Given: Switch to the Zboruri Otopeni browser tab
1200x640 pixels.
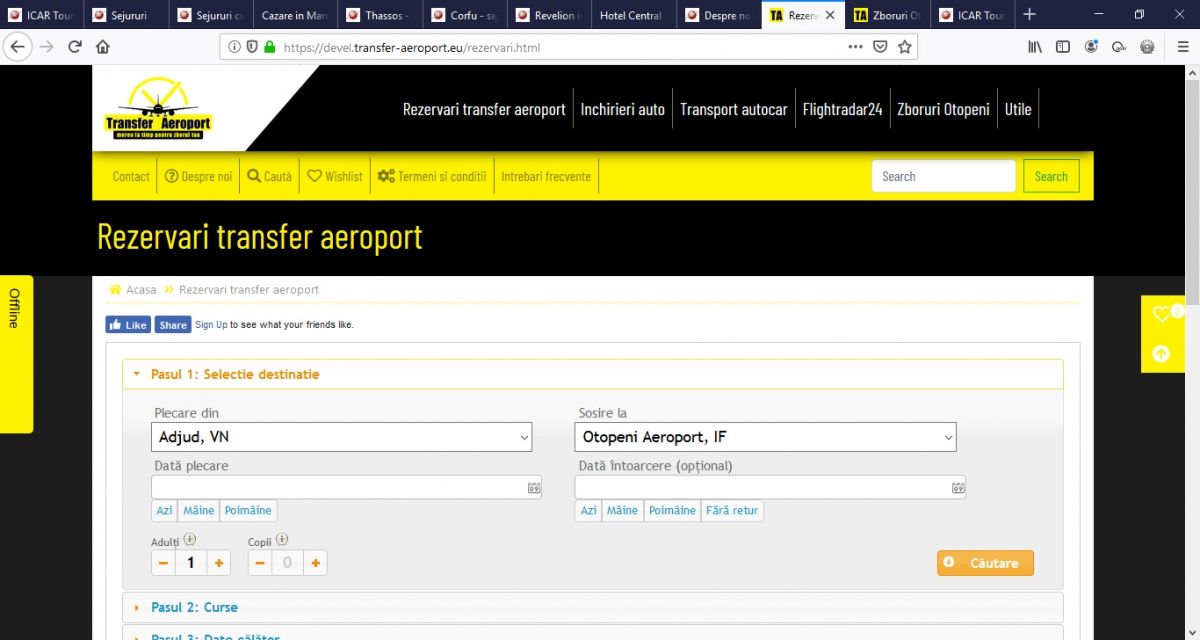Looking at the screenshot, I should click(886, 15).
